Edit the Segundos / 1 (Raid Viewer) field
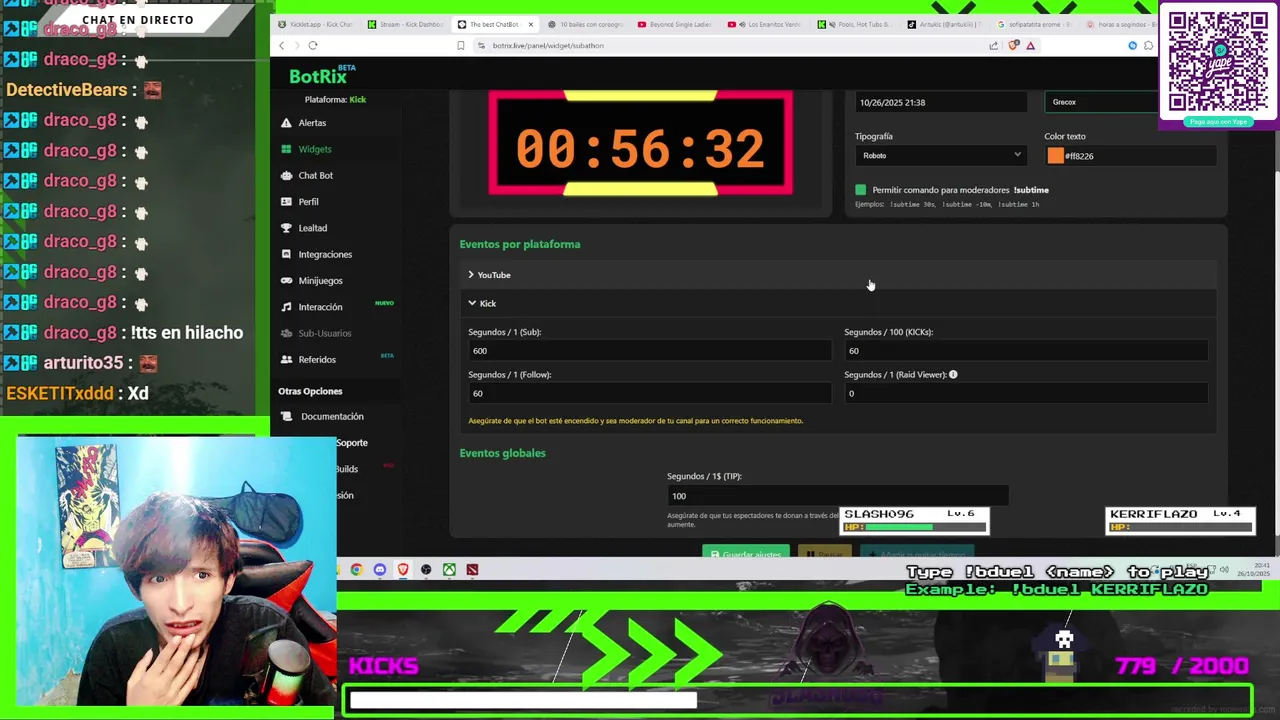The width and height of the screenshot is (1280, 720). [x=1025, y=393]
